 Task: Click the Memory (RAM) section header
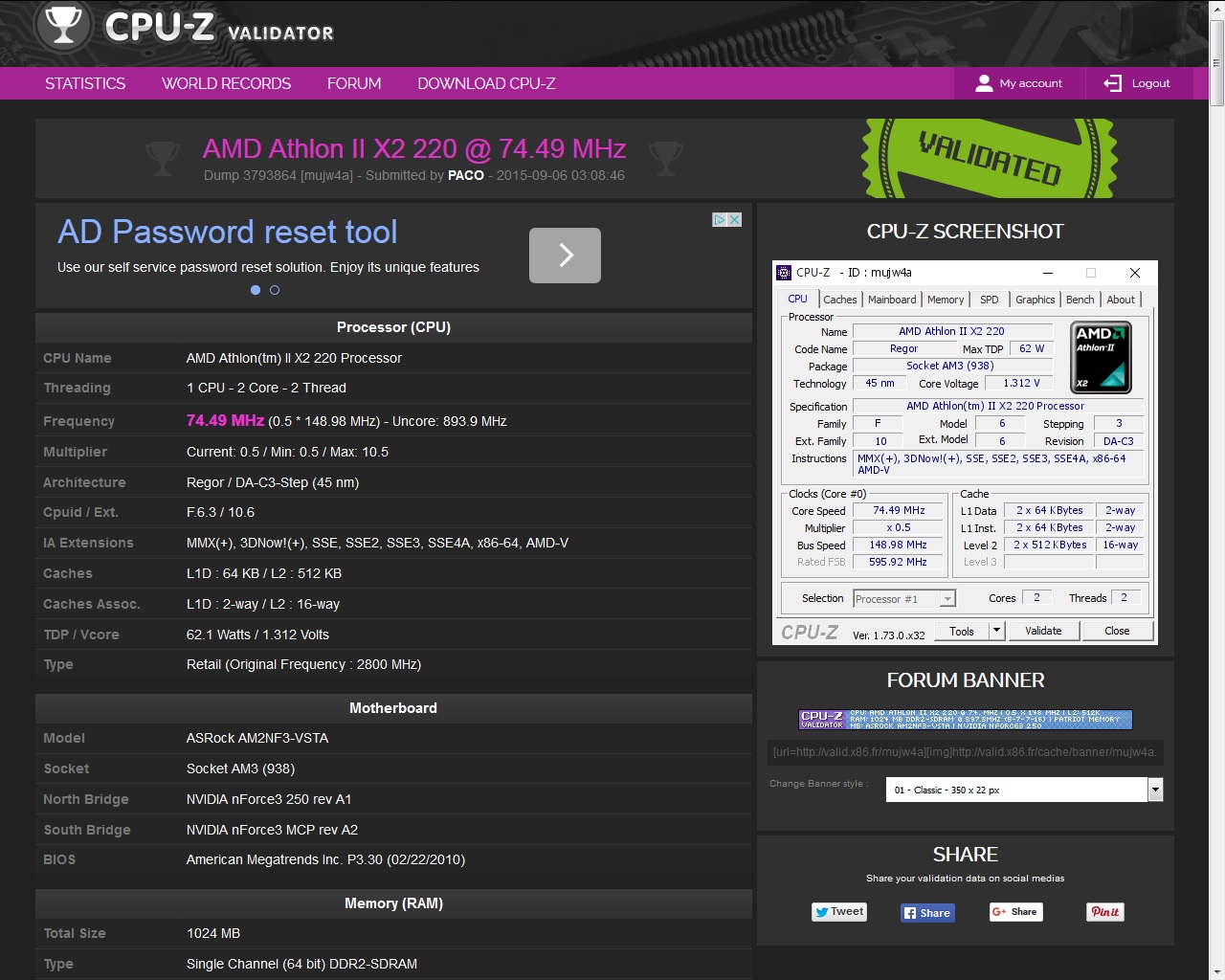(x=393, y=903)
